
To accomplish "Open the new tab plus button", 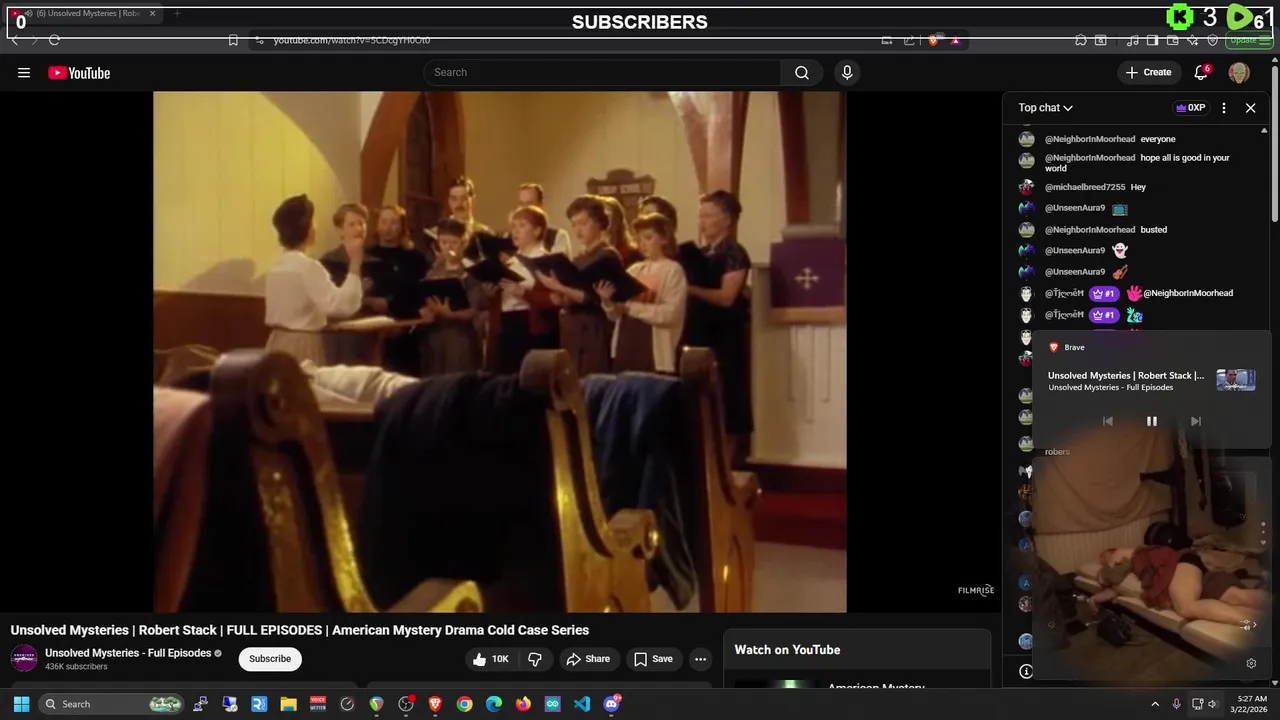I will point(177,13).
